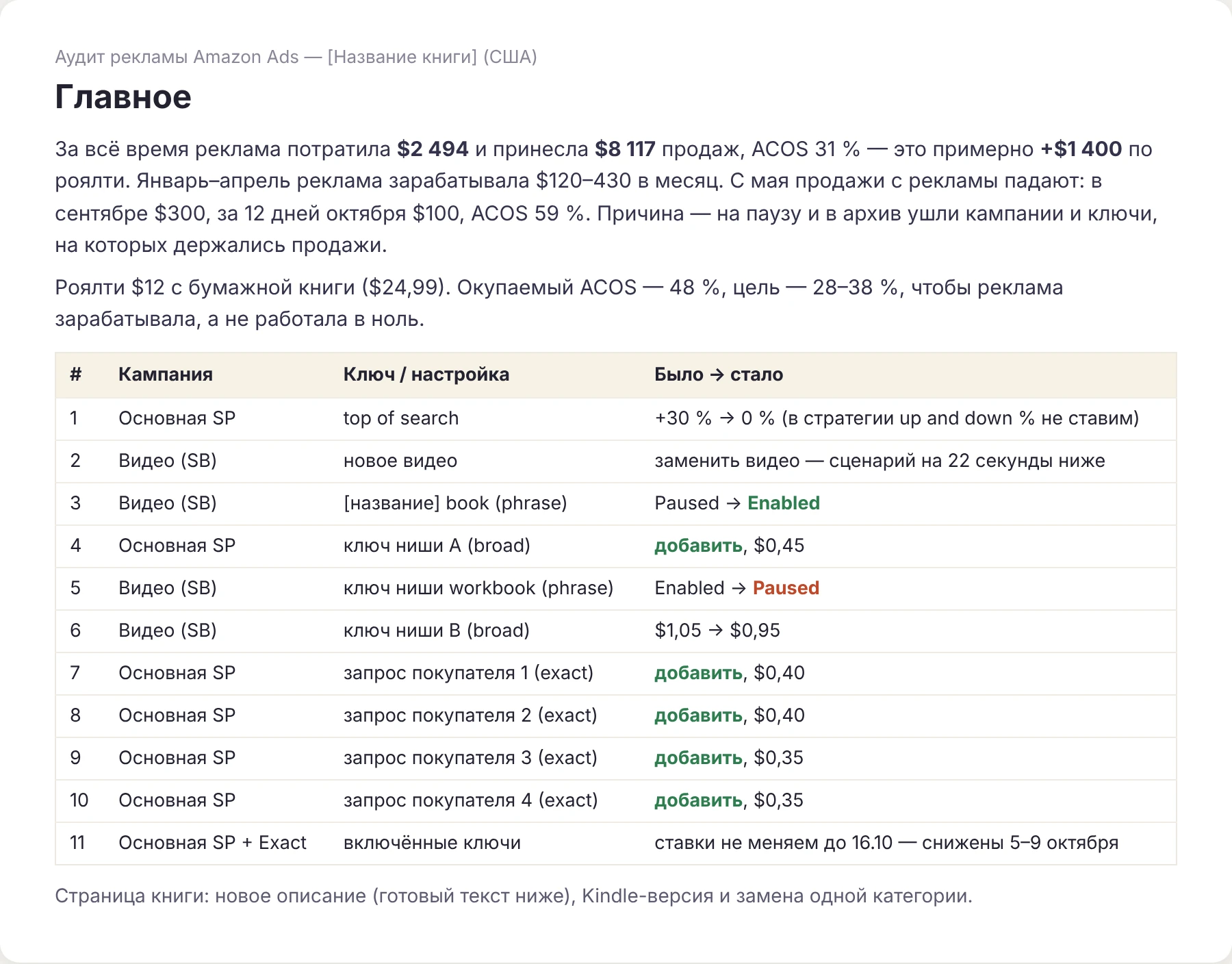The height and width of the screenshot is (964, 1232).
Task: Click "добавить, $0,35" in row 9
Action: coord(729,758)
